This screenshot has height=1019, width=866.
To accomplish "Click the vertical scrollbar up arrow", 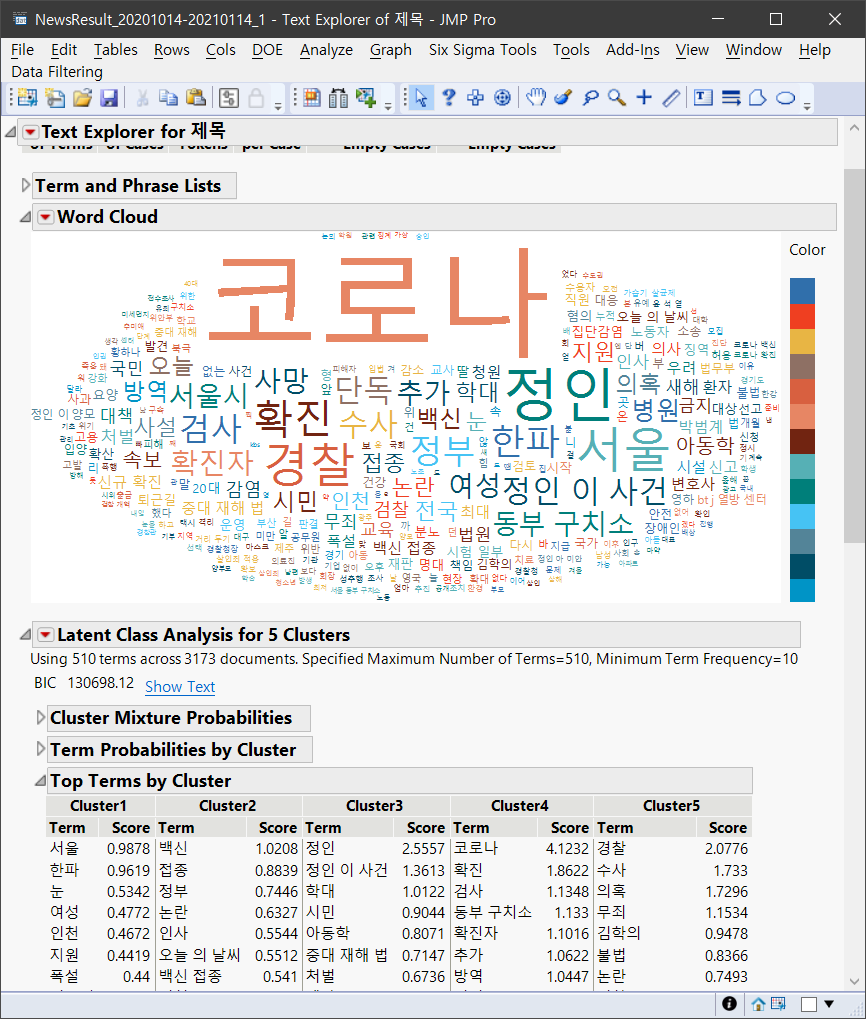I will click(854, 128).
